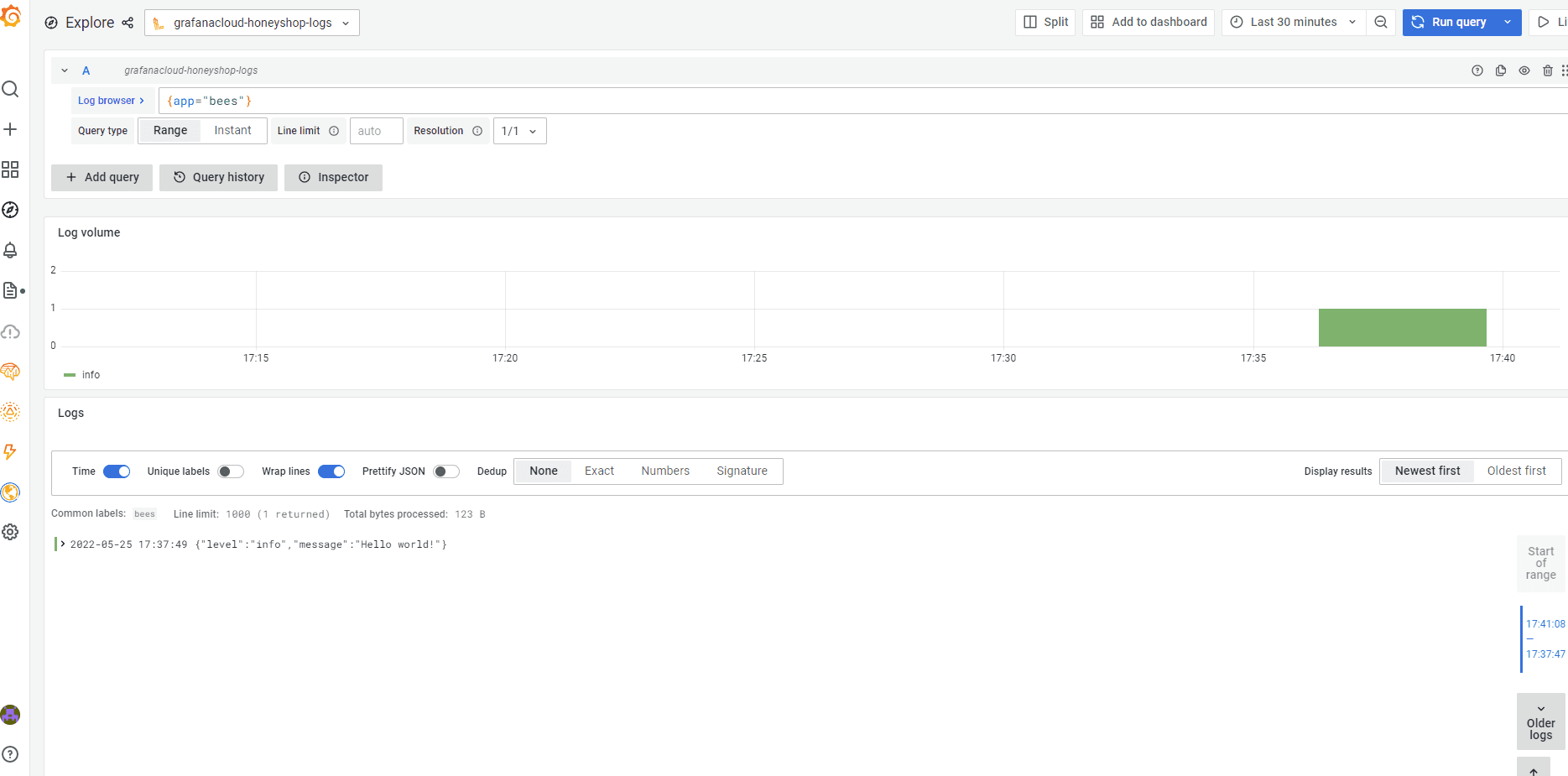Open the Resolution 1/1 dropdown

point(519,131)
